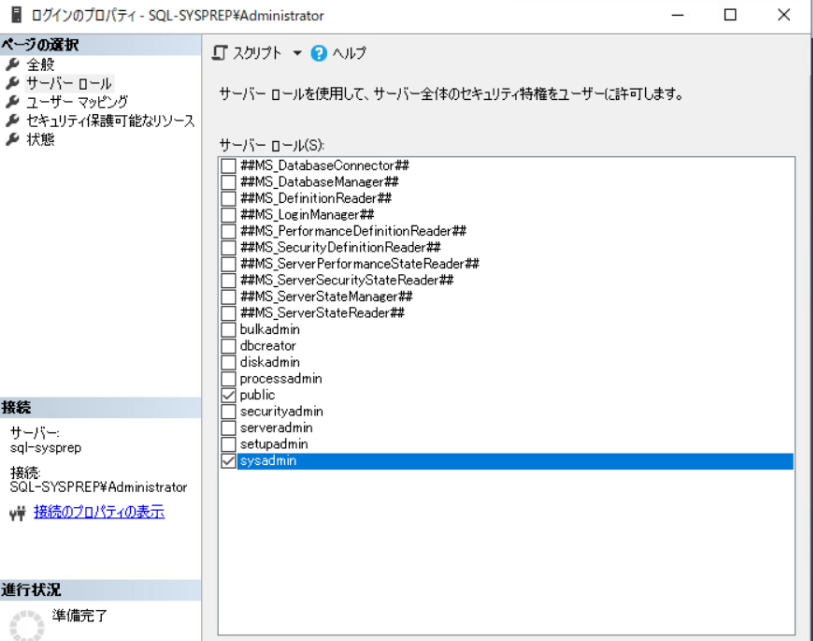
Task: Click the ヘルプ button label
Action: 349,53
